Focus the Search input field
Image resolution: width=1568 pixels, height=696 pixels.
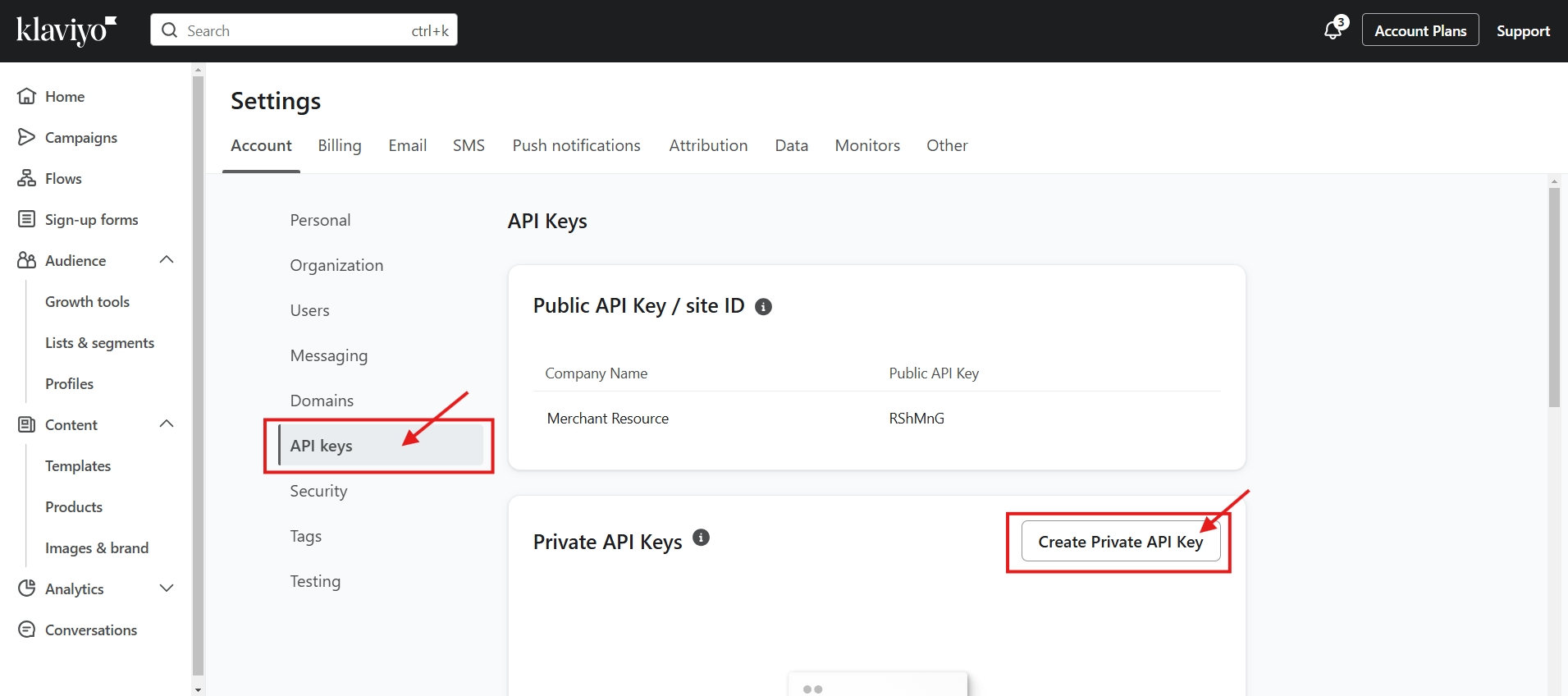pos(304,30)
